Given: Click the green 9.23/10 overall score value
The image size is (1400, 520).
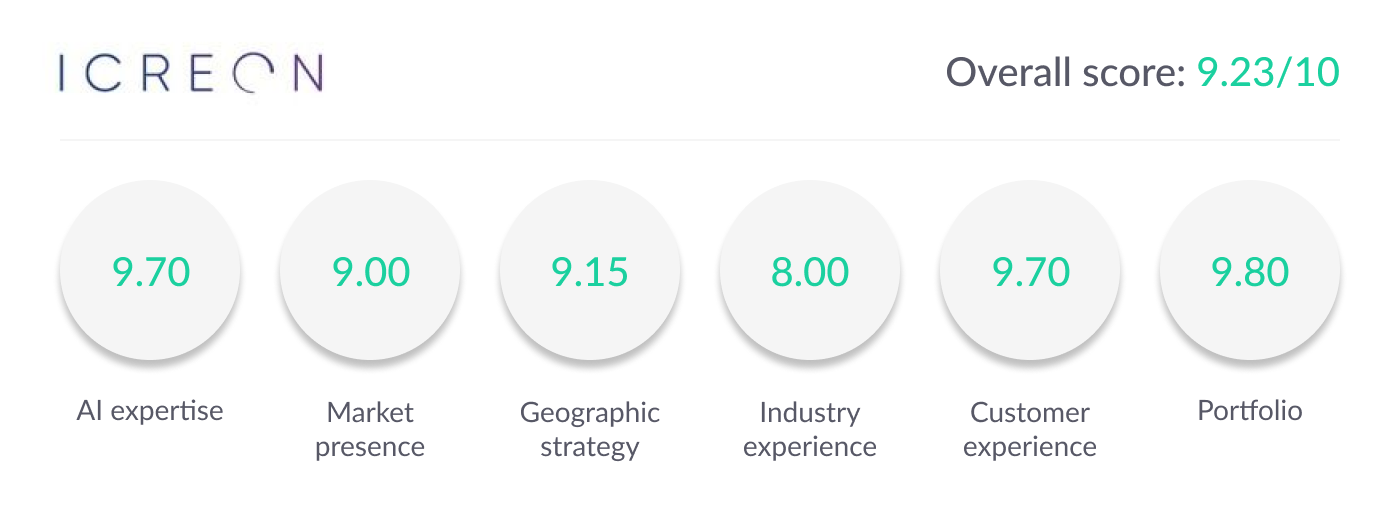Looking at the screenshot, I should (1268, 73).
